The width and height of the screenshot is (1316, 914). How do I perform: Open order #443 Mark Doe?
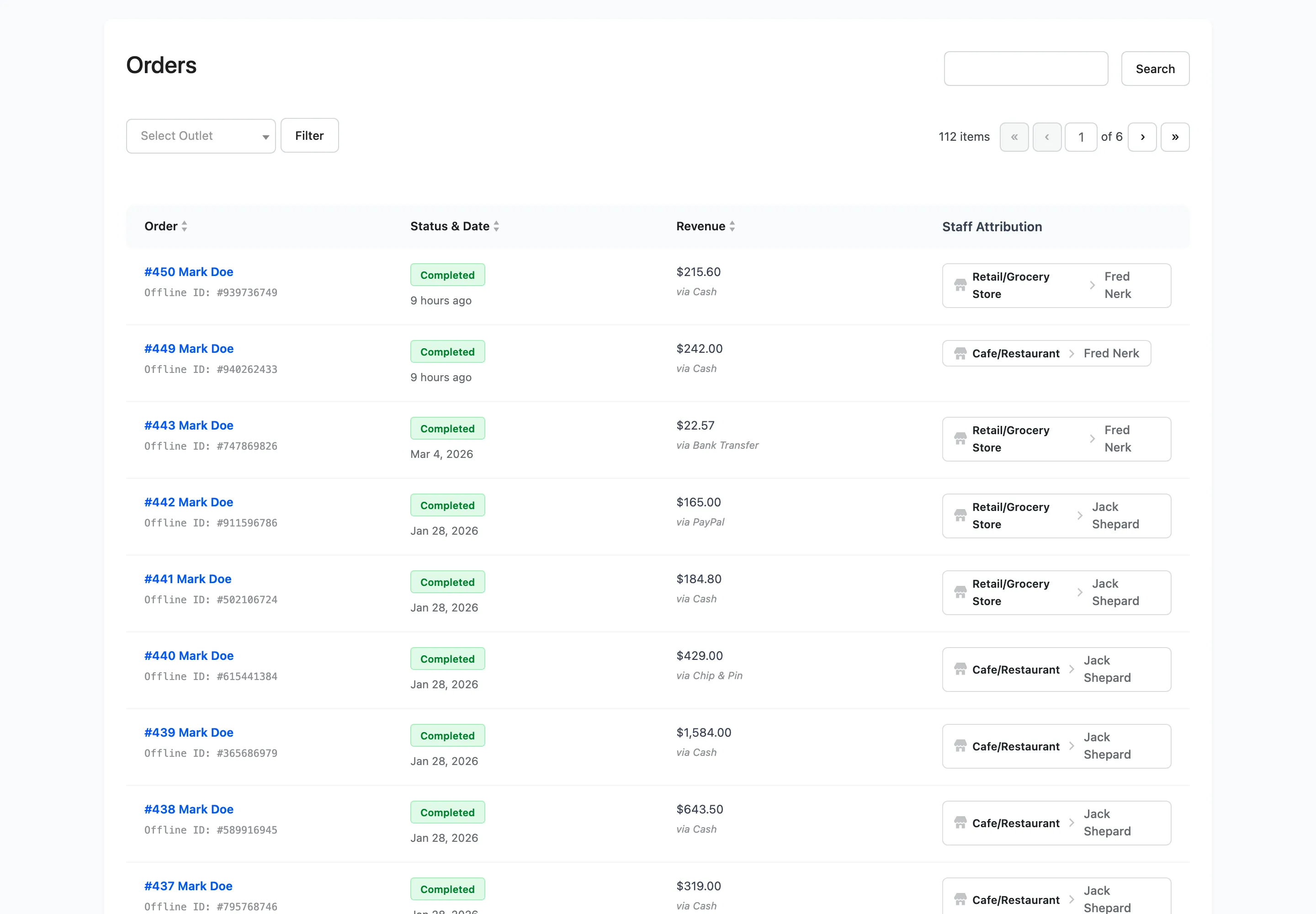188,425
